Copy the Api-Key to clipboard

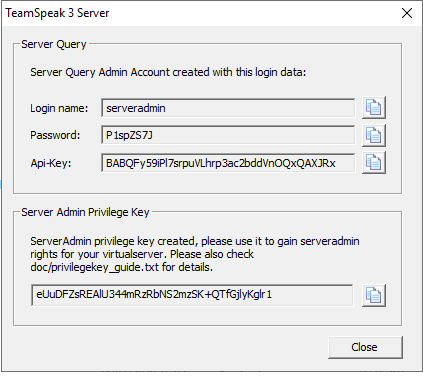point(374,162)
